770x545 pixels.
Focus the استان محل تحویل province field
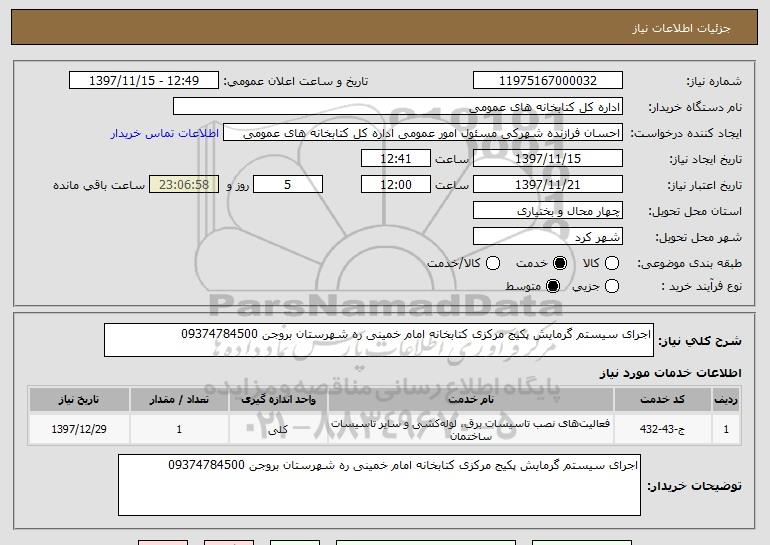pos(547,211)
